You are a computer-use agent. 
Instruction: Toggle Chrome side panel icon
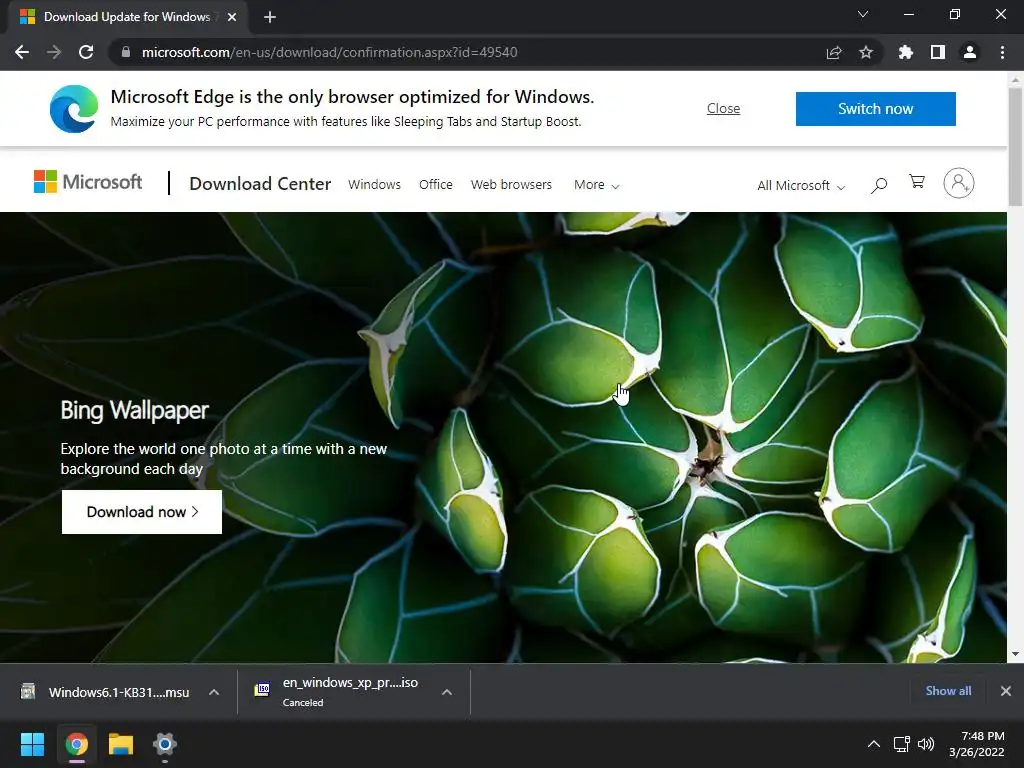(x=938, y=52)
